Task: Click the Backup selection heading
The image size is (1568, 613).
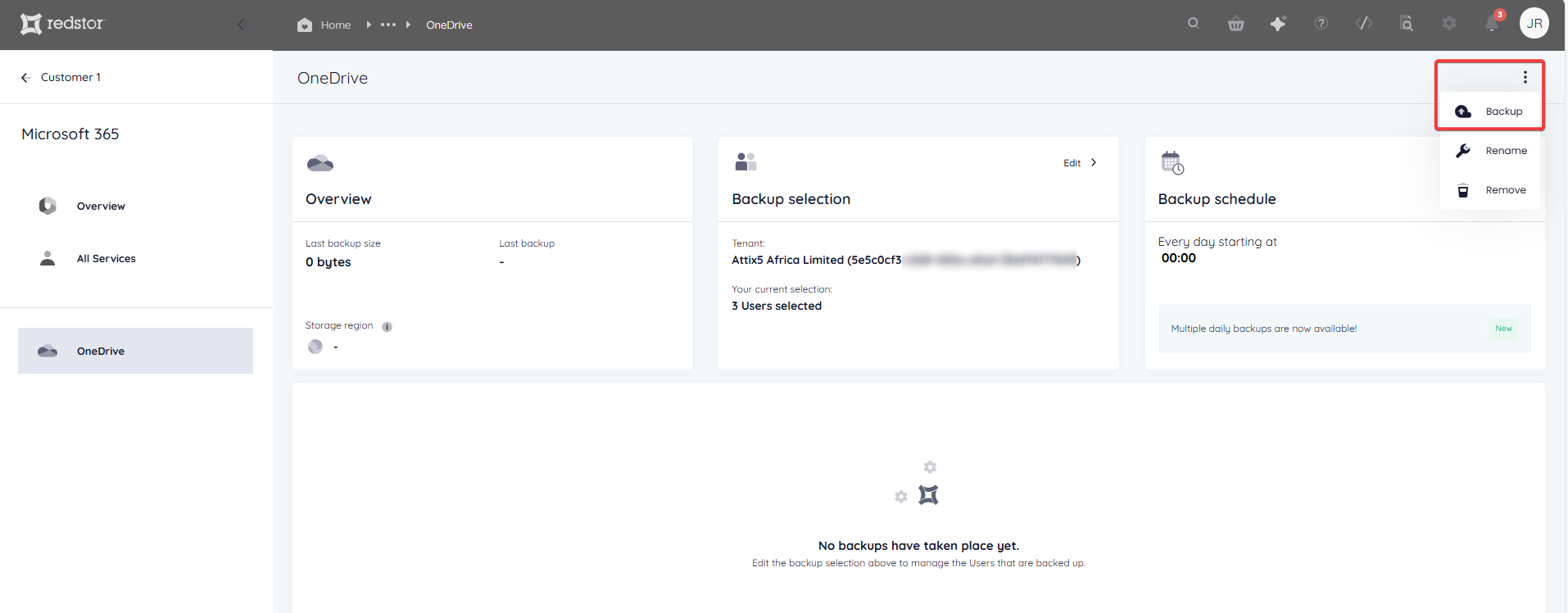Action: click(791, 199)
